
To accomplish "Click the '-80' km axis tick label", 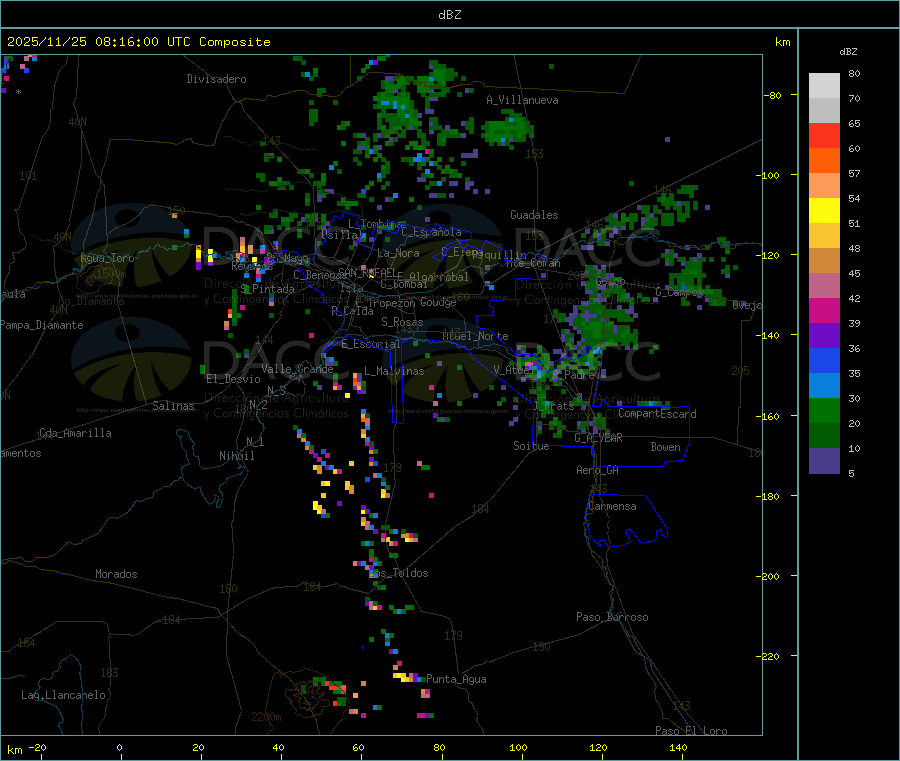I will tap(773, 96).
